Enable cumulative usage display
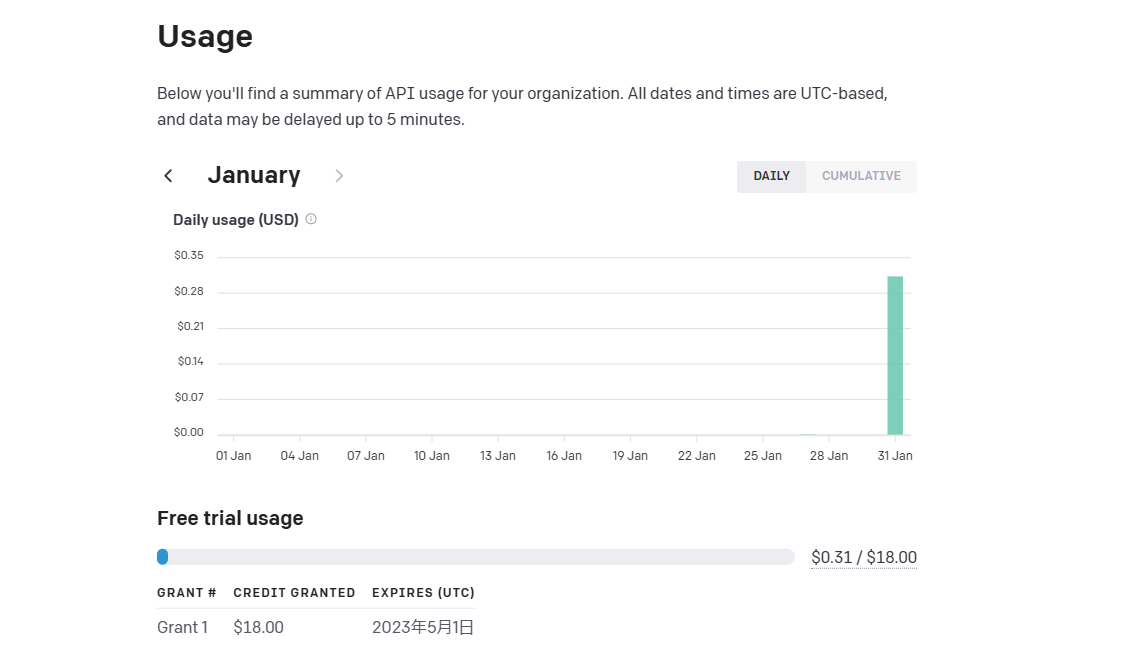This screenshot has height=654, width=1132. pyautogui.click(x=861, y=176)
